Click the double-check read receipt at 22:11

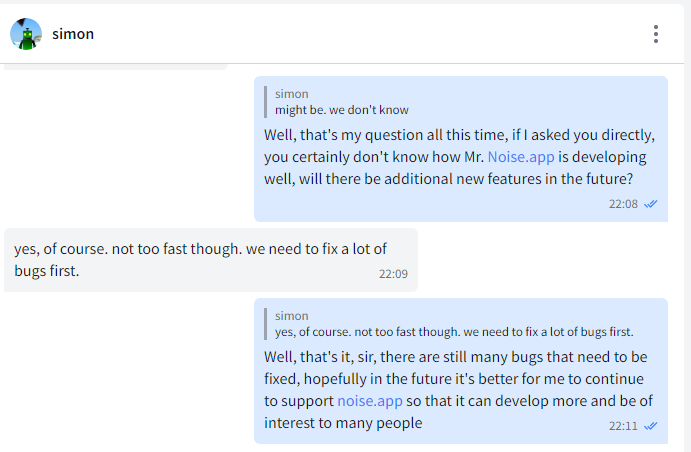tap(650, 426)
